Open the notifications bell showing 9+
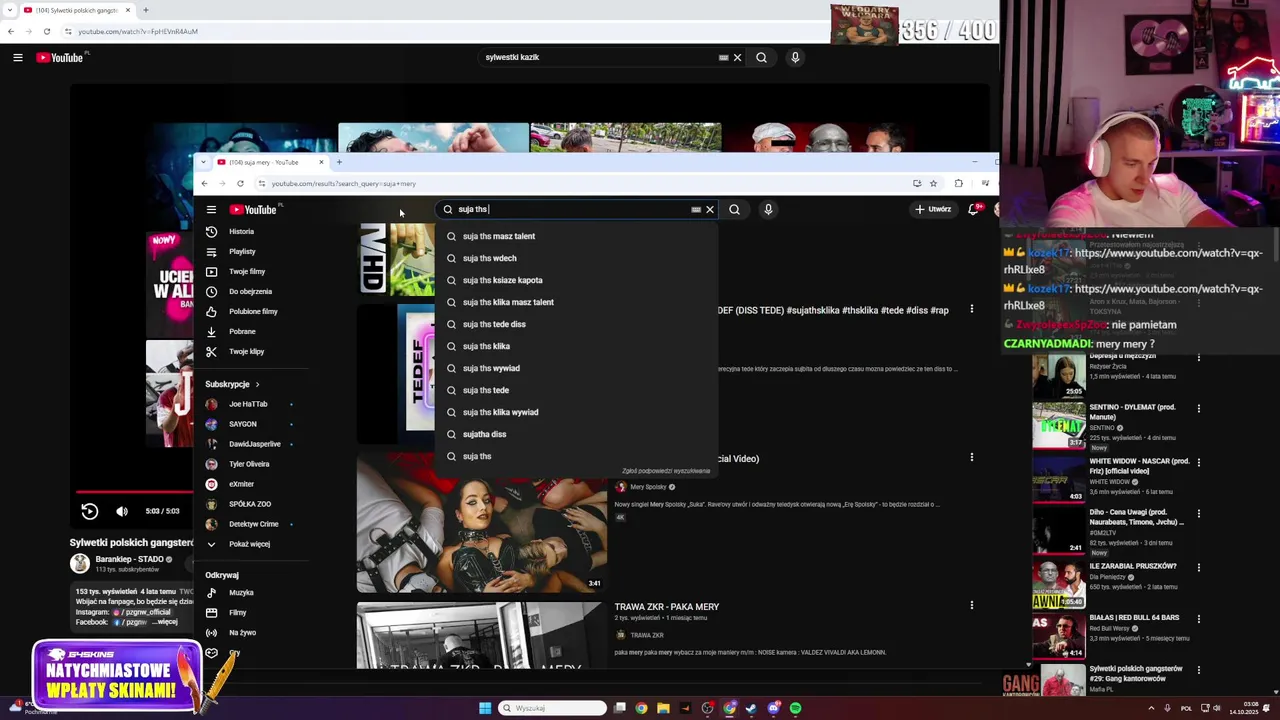Viewport: 1280px width, 720px height. tap(974, 210)
